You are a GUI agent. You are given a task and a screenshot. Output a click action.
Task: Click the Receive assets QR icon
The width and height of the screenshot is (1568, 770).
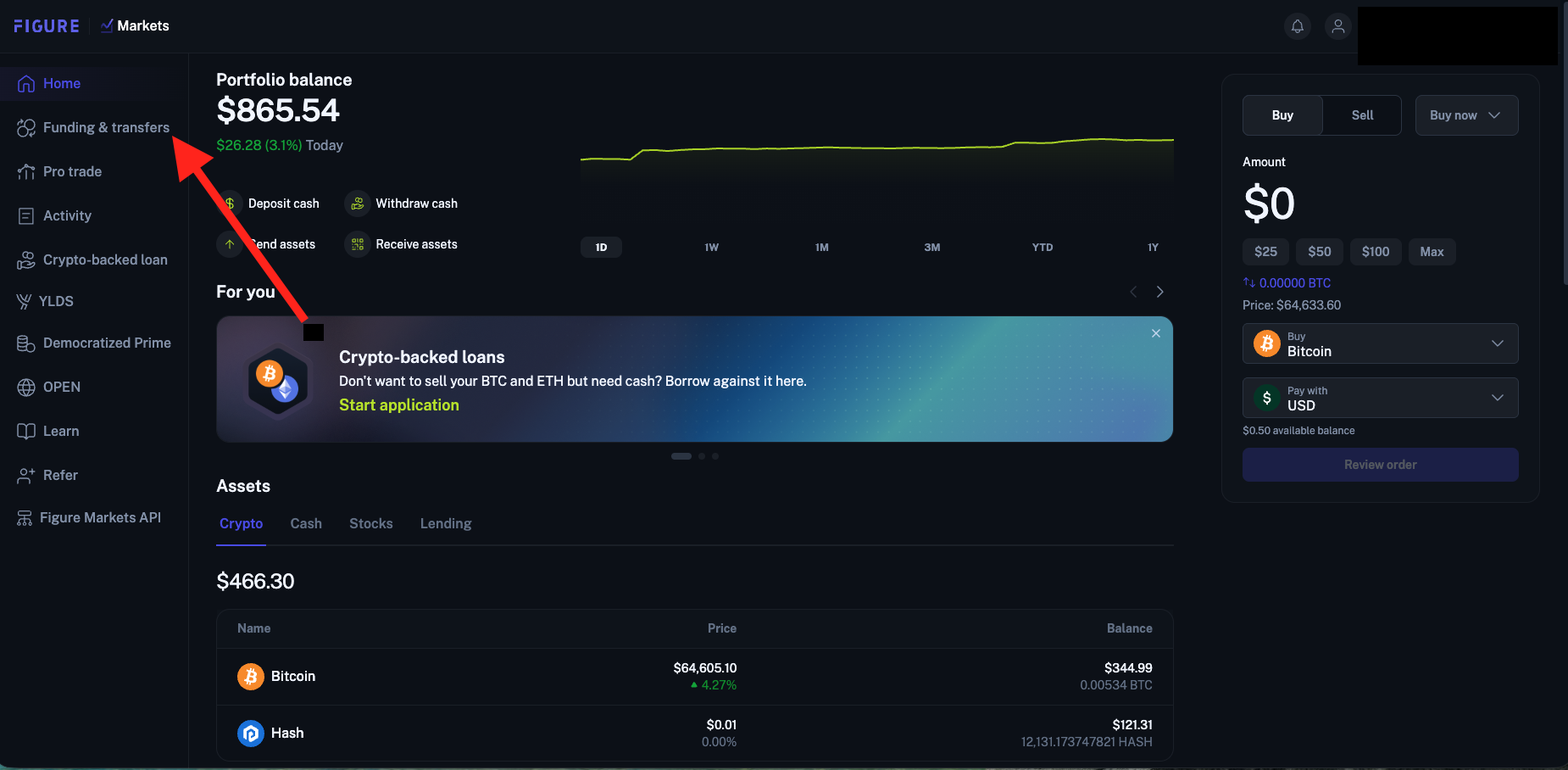tap(358, 244)
